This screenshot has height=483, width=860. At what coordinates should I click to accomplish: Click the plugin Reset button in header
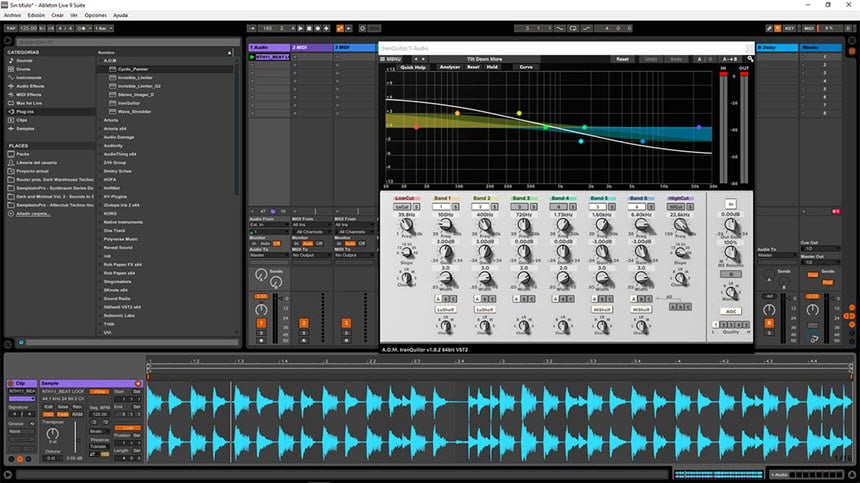(622, 59)
